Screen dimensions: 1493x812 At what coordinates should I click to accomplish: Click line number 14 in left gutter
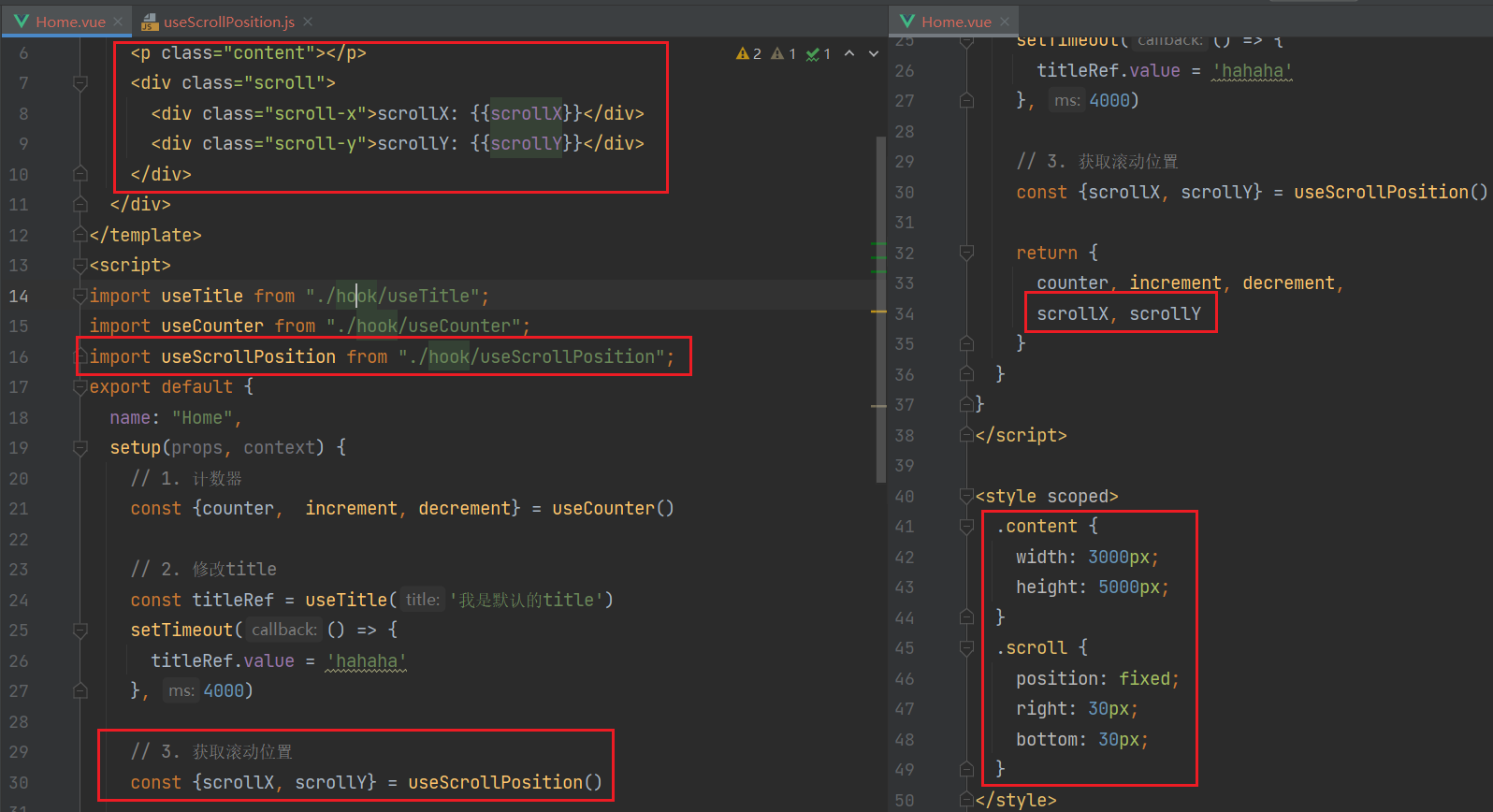[19, 296]
